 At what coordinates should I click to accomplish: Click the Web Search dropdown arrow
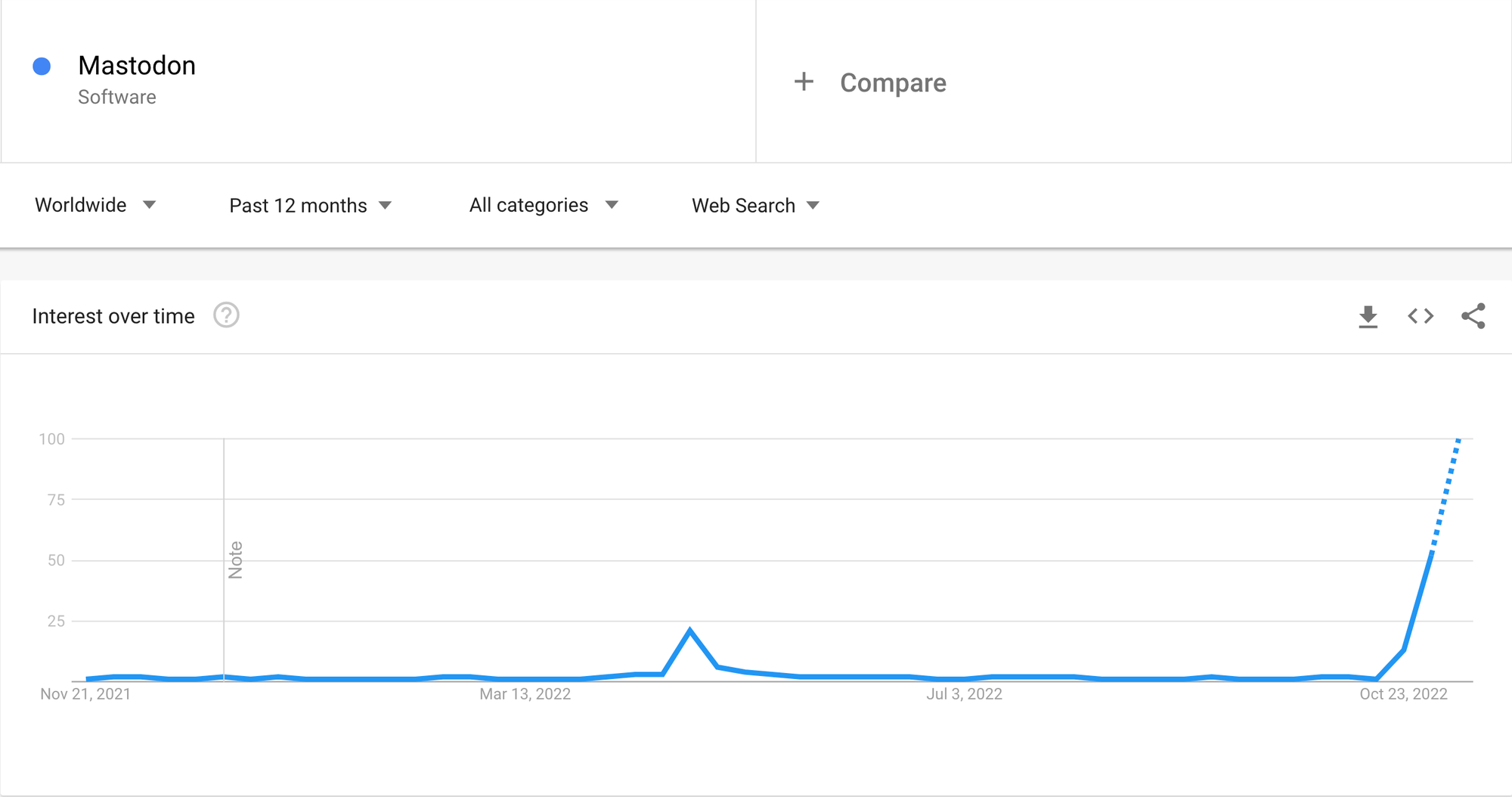point(813,206)
